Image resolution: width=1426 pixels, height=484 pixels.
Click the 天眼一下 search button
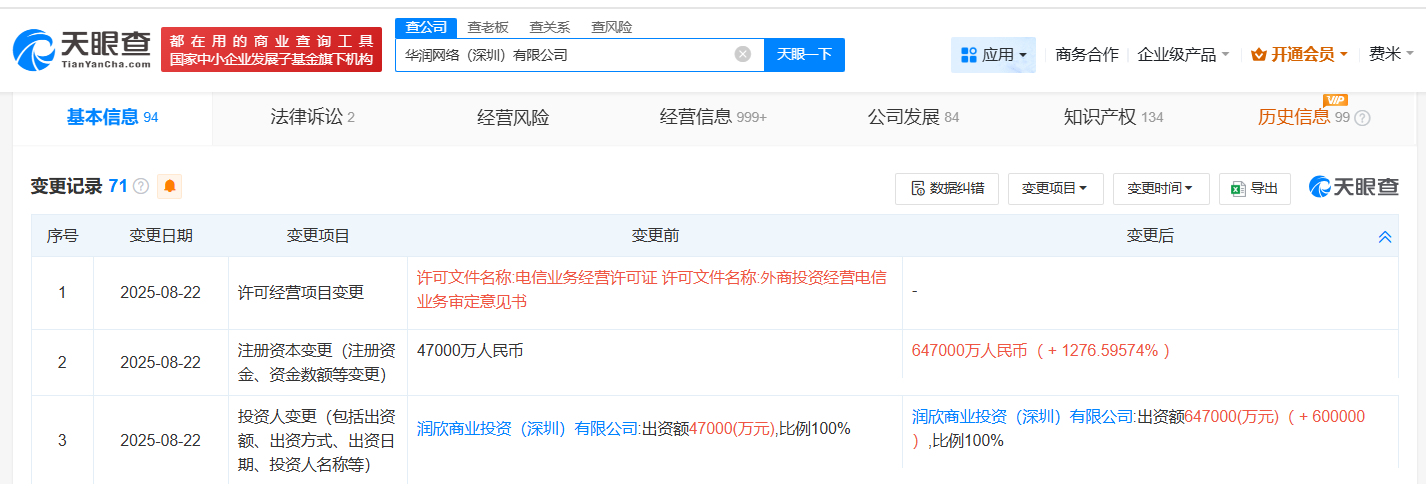(x=804, y=55)
